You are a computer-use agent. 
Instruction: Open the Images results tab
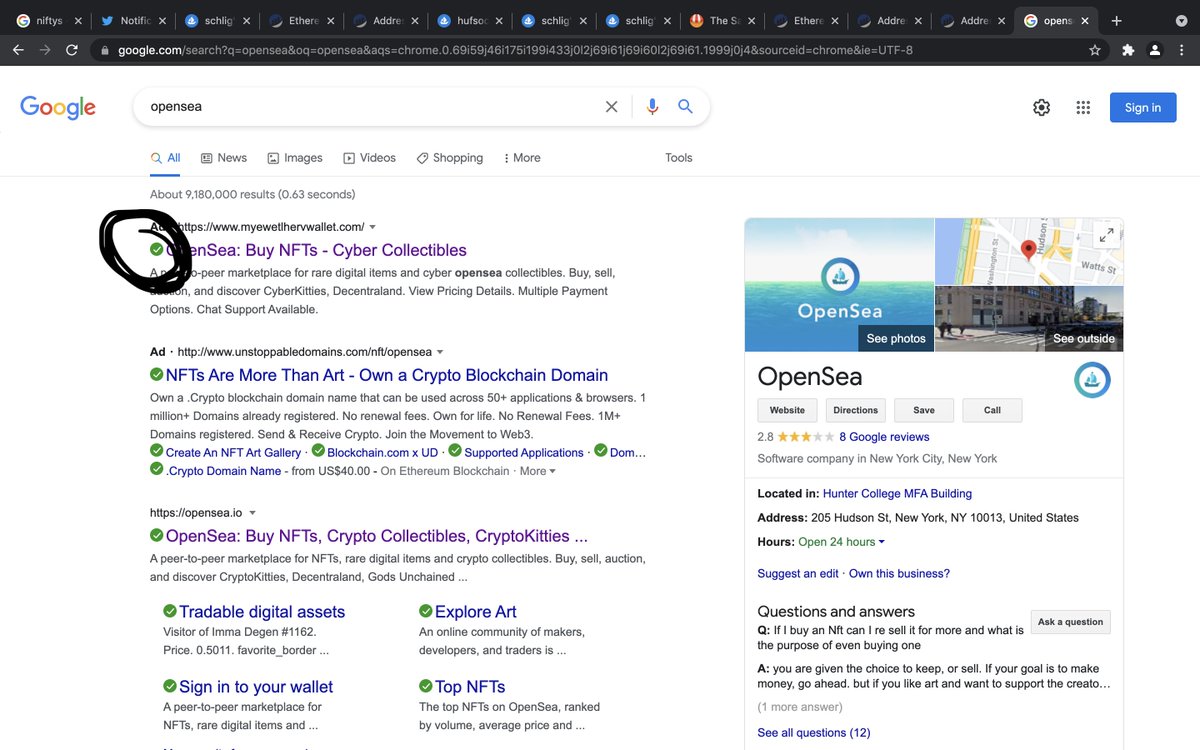(295, 158)
